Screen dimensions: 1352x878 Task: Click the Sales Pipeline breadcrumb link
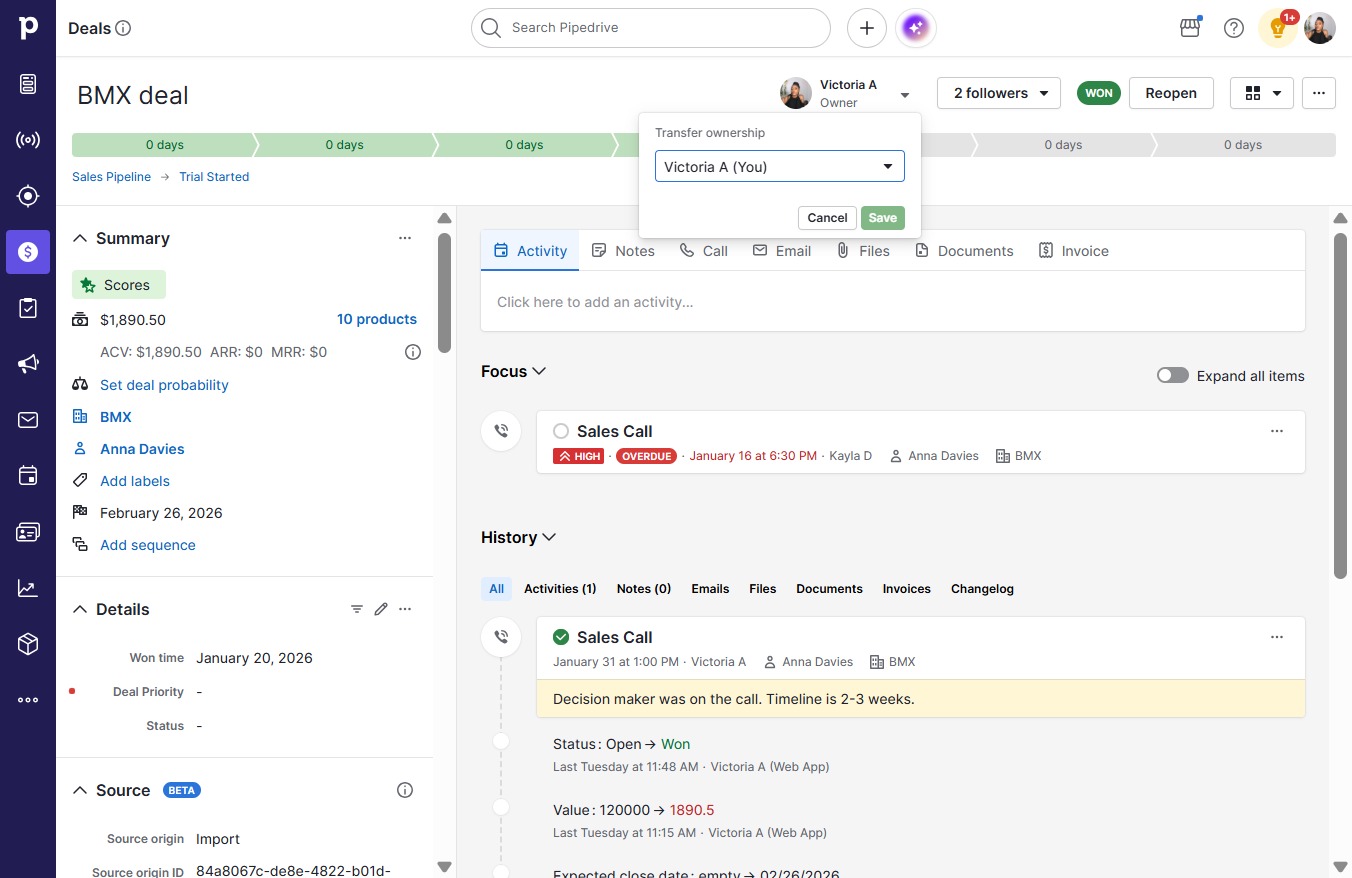click(x=111, y=177)
